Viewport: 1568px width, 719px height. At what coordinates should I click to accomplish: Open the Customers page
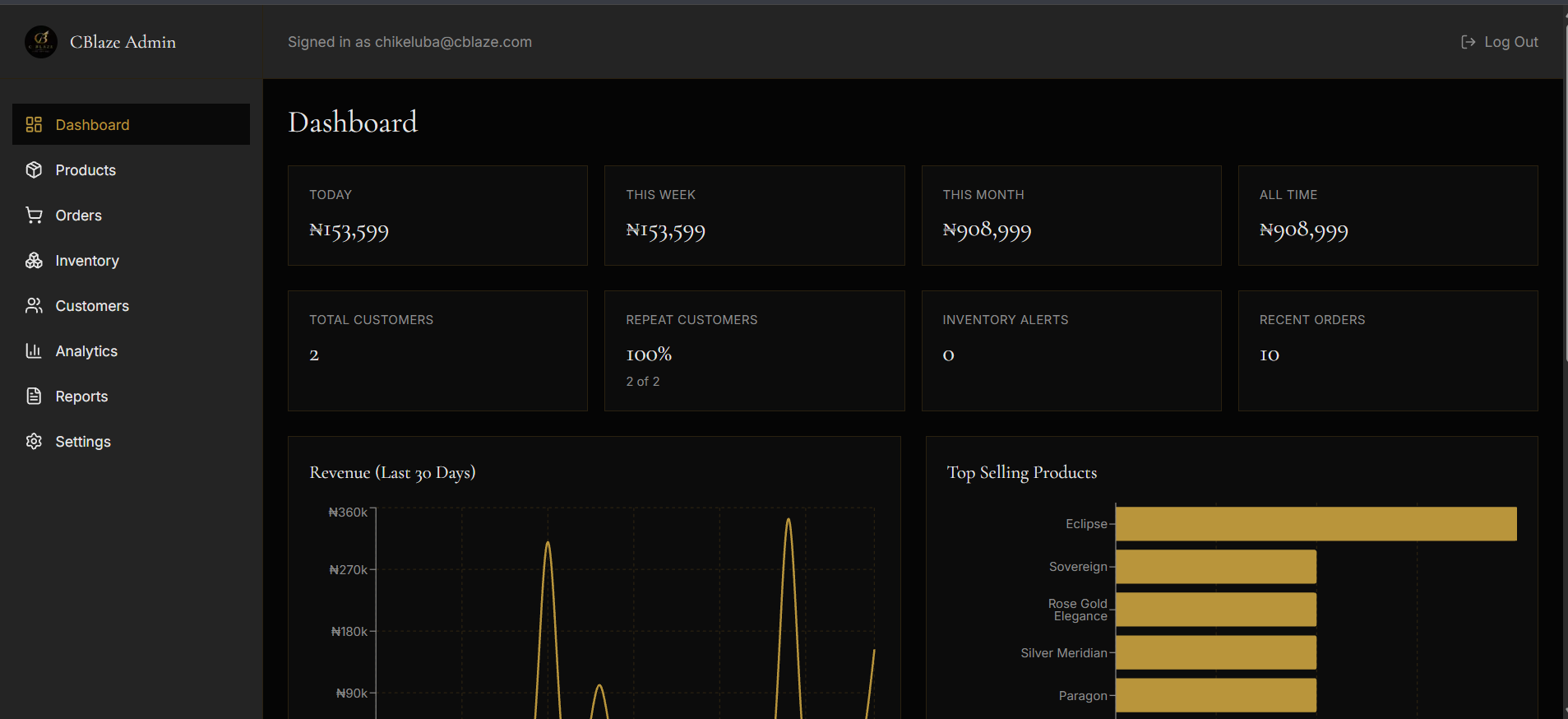coord(131,305)
